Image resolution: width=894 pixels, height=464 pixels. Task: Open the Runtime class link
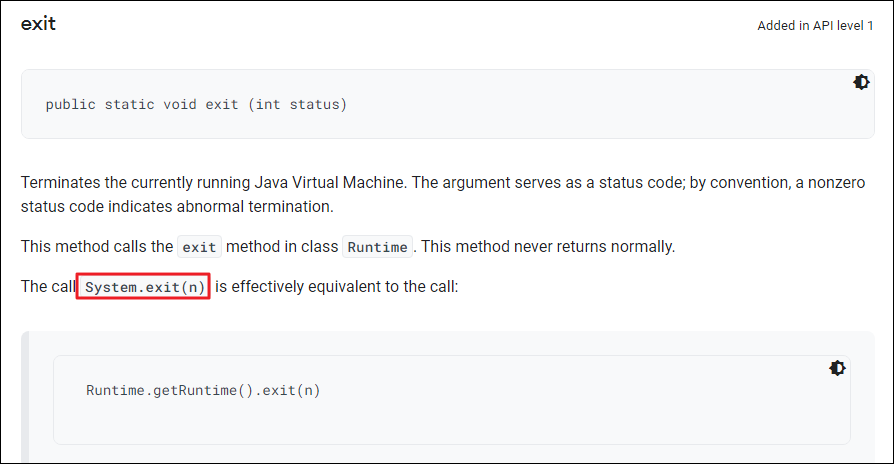377,247
